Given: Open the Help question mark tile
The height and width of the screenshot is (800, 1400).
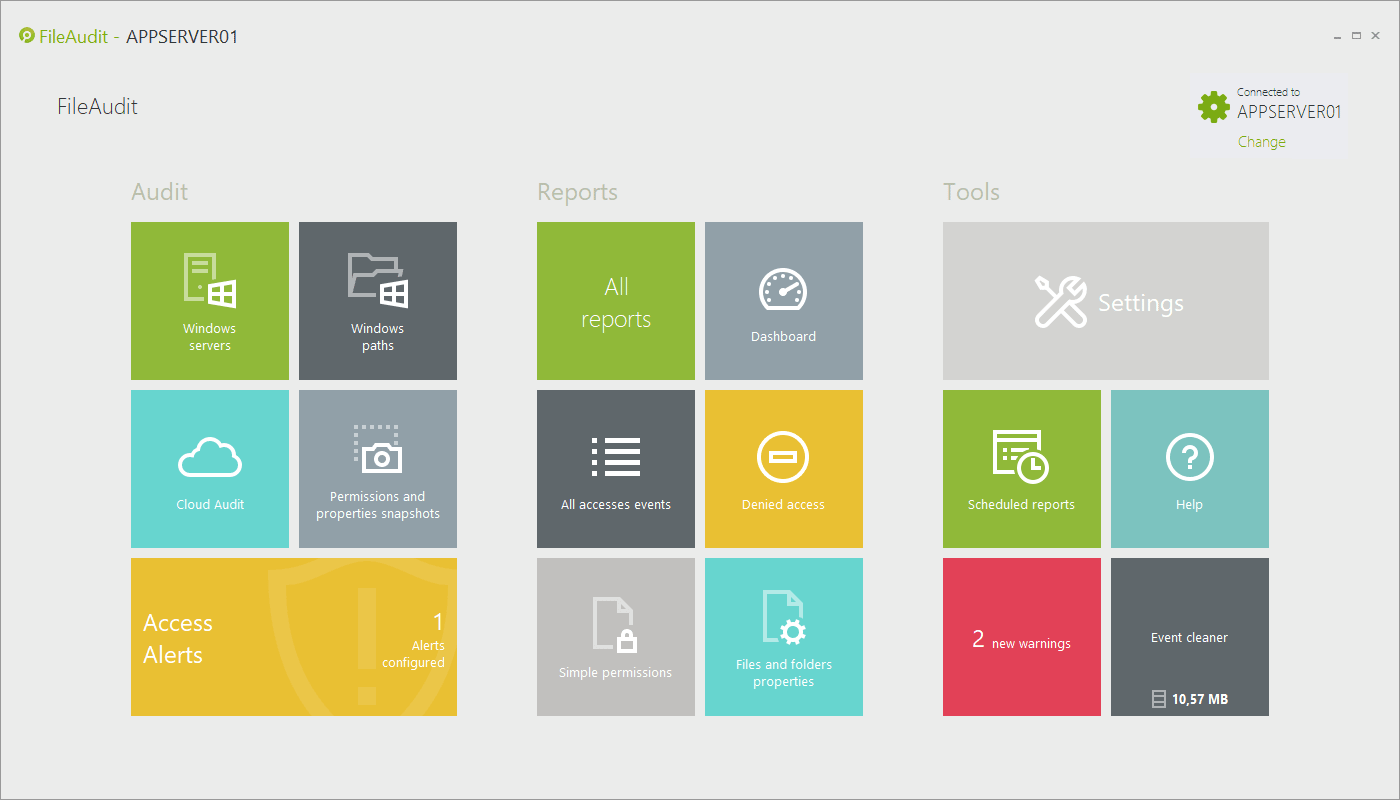Looking at the screenshot, I should tap(1190, 469).
